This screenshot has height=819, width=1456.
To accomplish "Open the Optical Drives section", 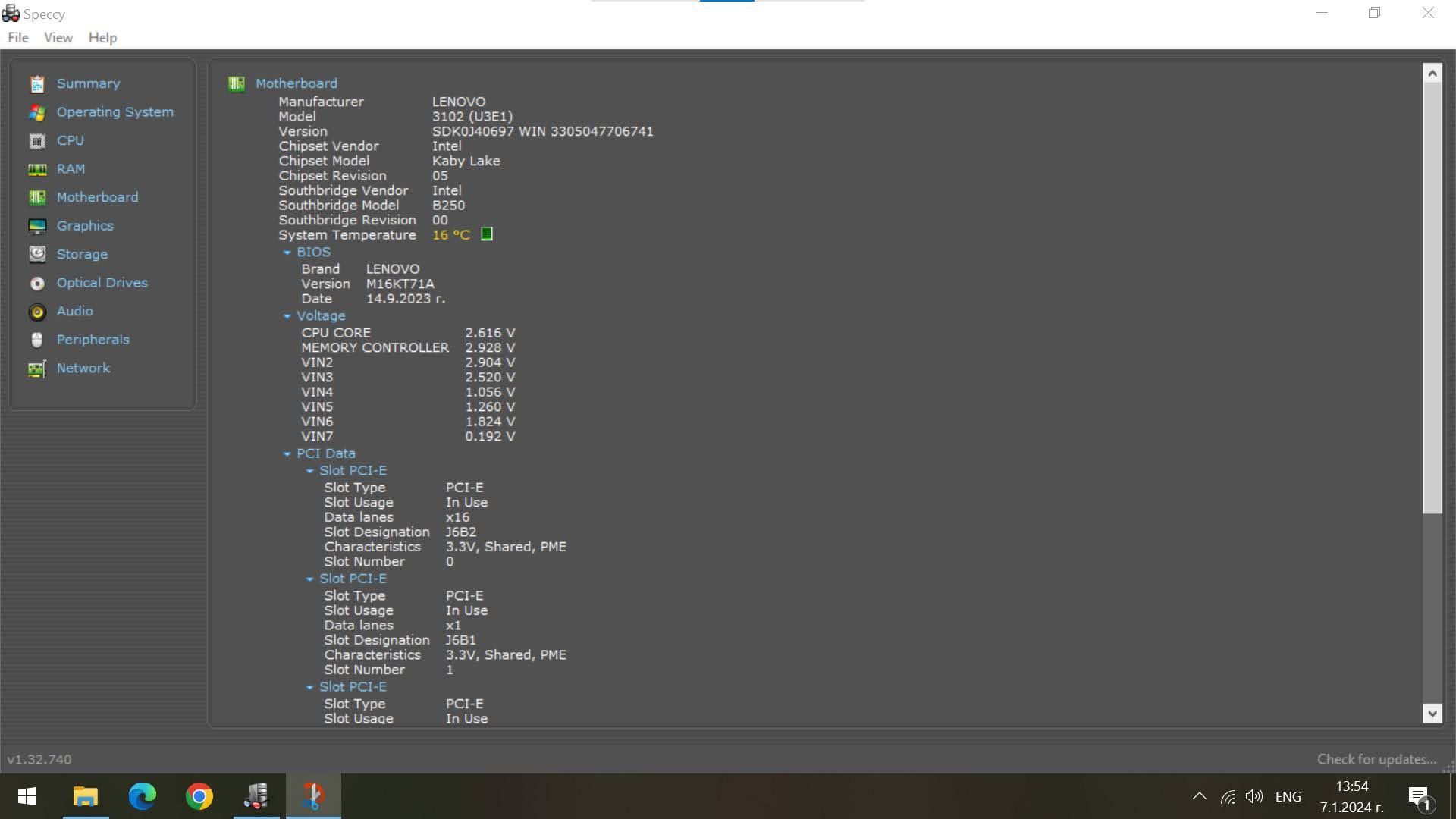I will (x=102, y=283).
